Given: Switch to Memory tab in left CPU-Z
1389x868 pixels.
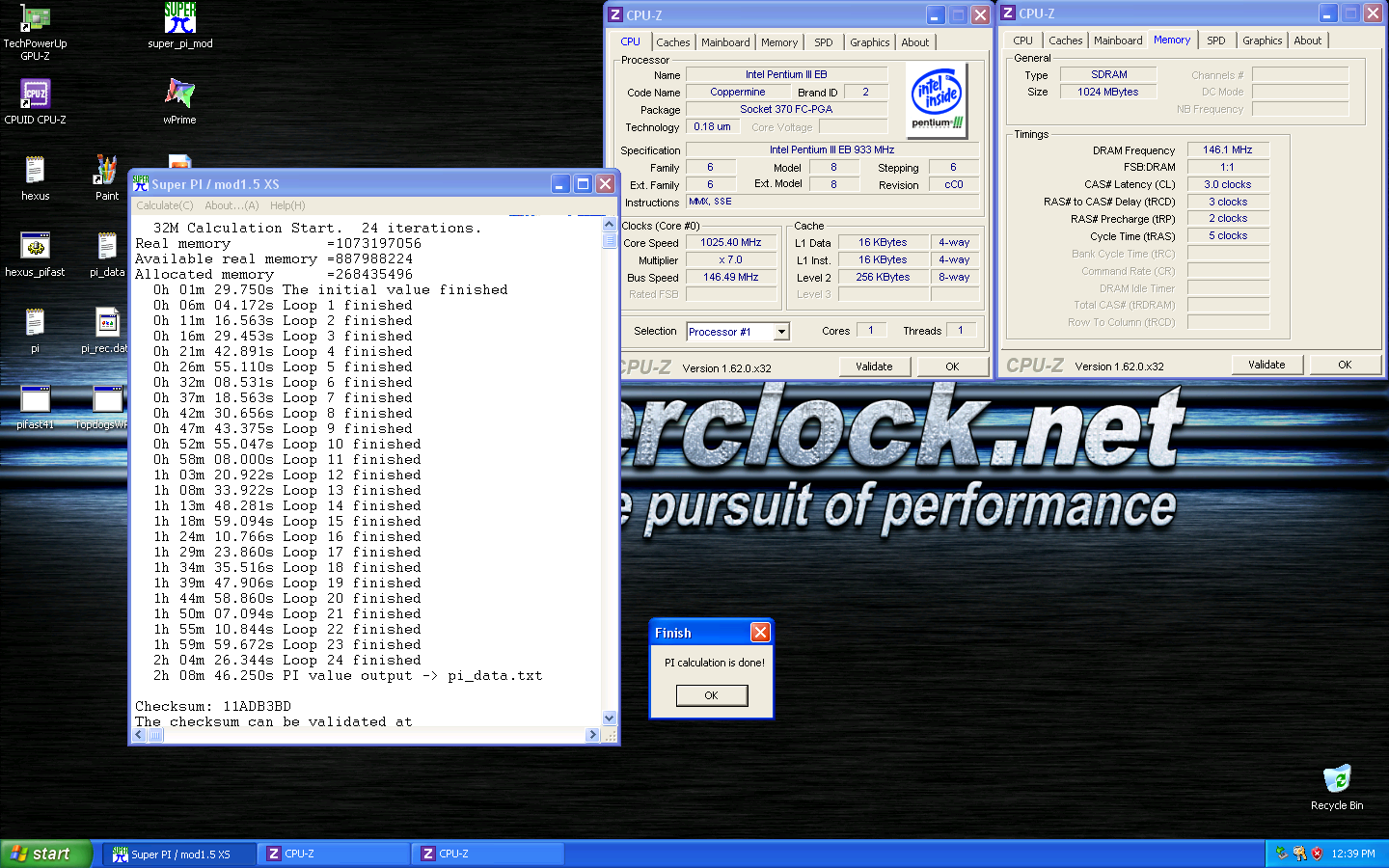Looking at the screenshot, I should [779, 42].
